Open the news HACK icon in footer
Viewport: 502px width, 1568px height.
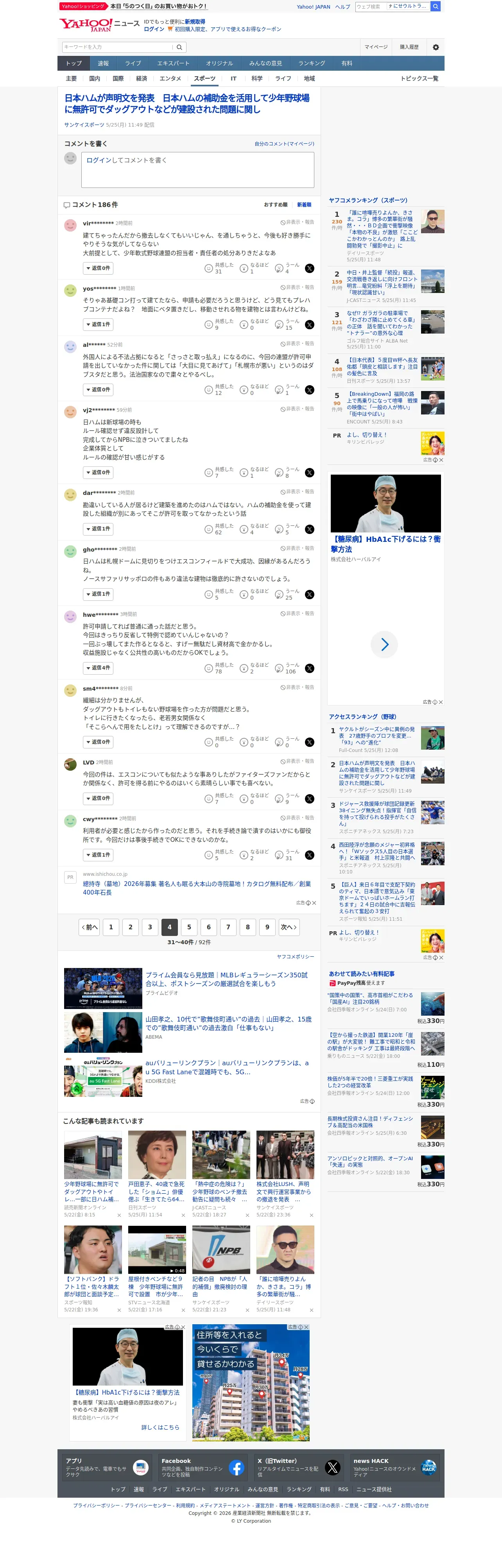click(x=429, y=1468)
